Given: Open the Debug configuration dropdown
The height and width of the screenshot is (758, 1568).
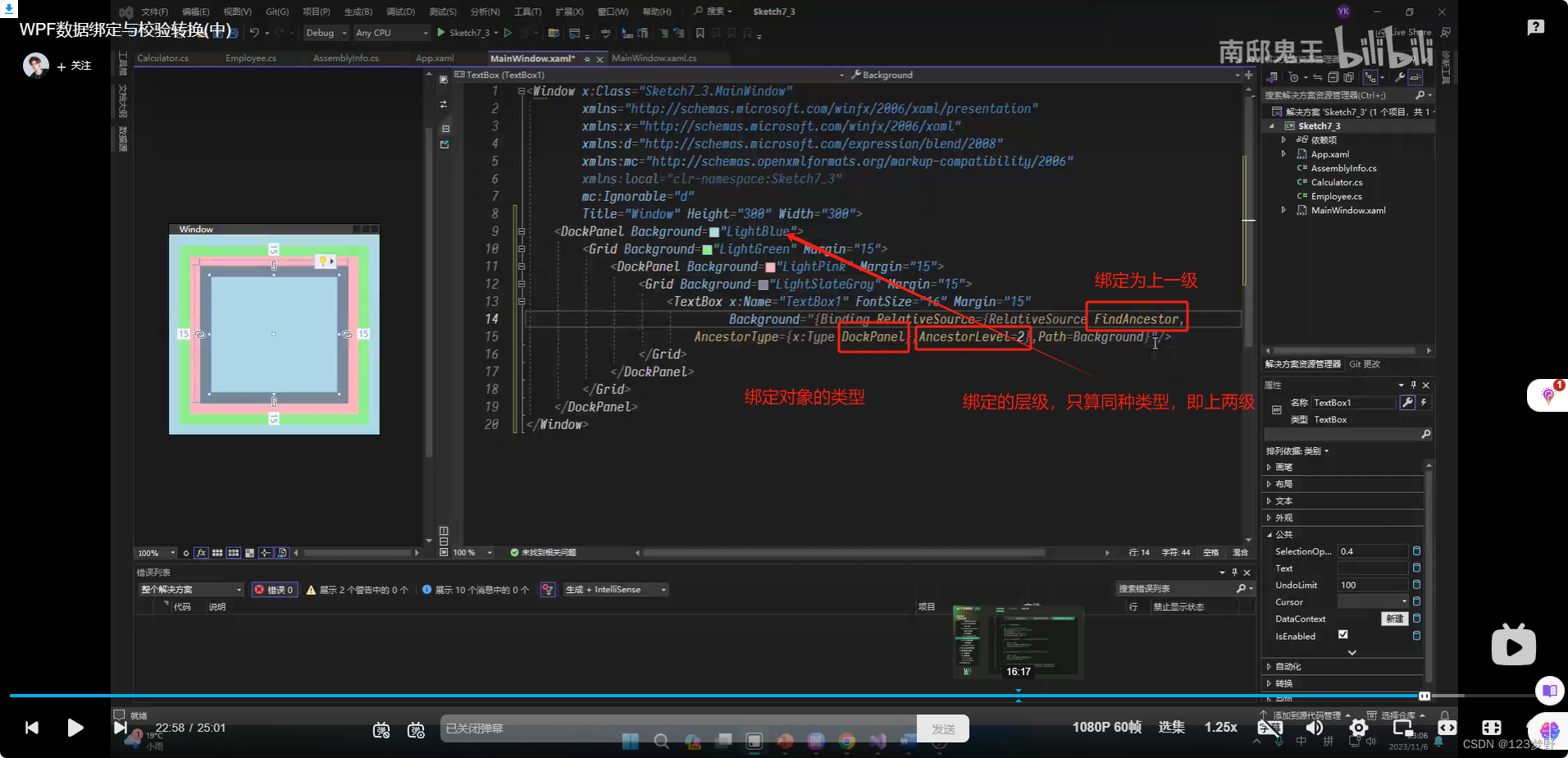Looking at the screenshot, I should point(326,33).
